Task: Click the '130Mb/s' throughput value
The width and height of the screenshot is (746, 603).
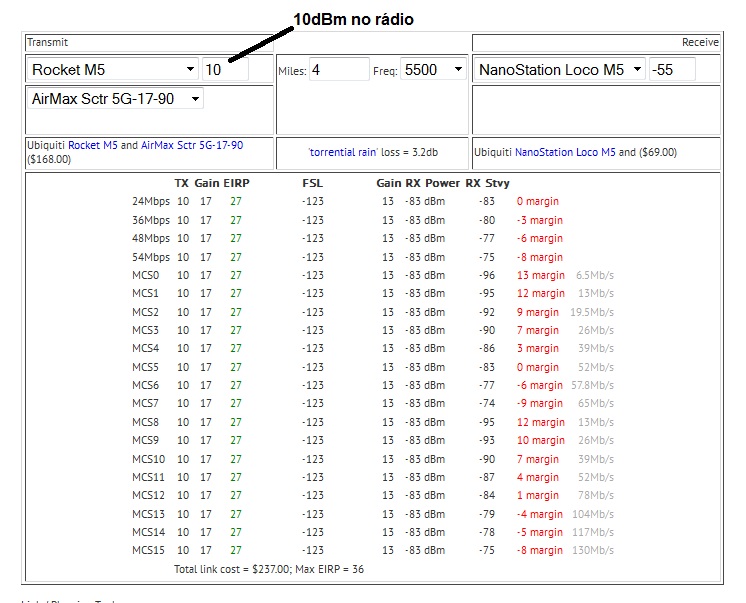Action: (x=593, y=551)
